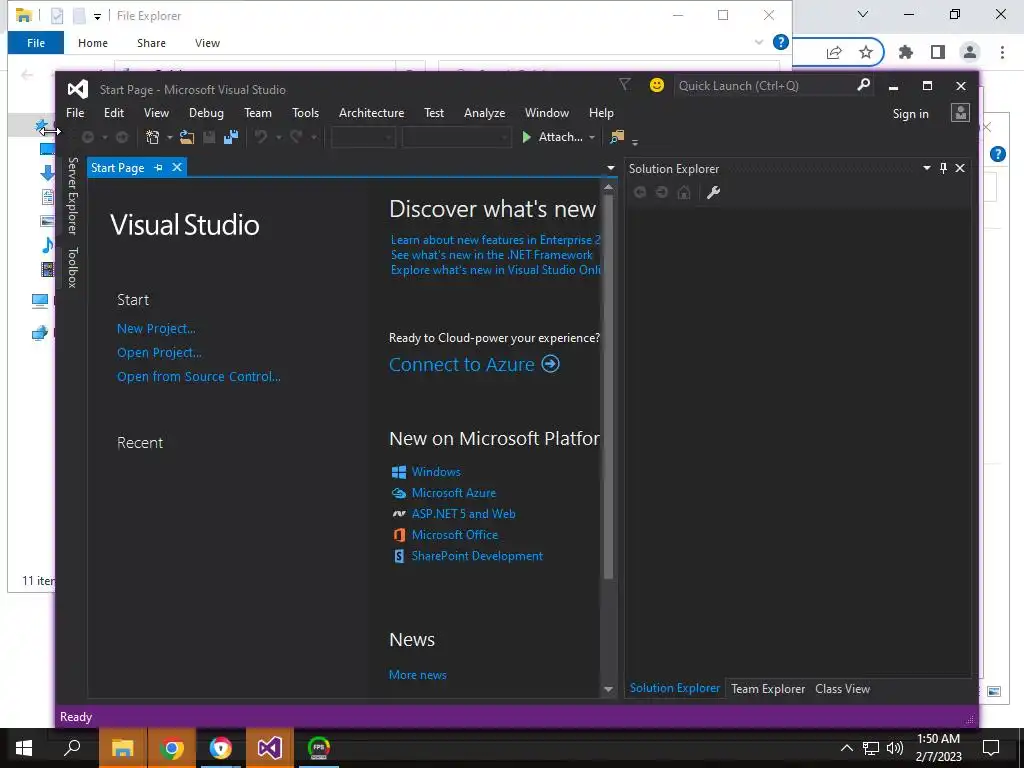Screen dimensions: 1024x768
Task: Click the Windows Start button
Action: pos(24,748)
